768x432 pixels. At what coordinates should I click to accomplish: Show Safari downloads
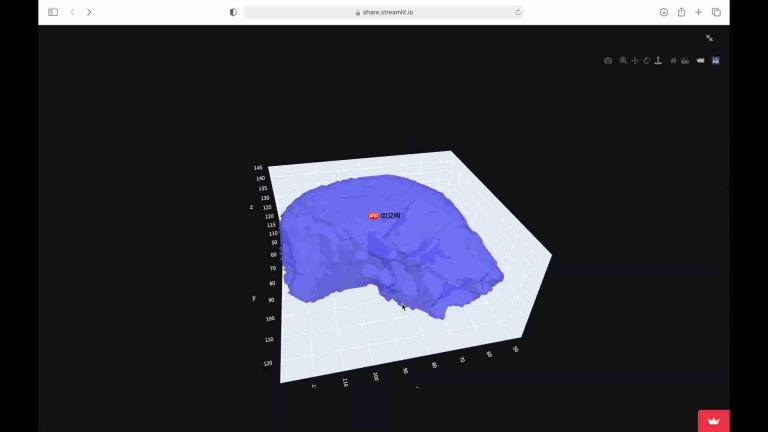tap(664, 12)
